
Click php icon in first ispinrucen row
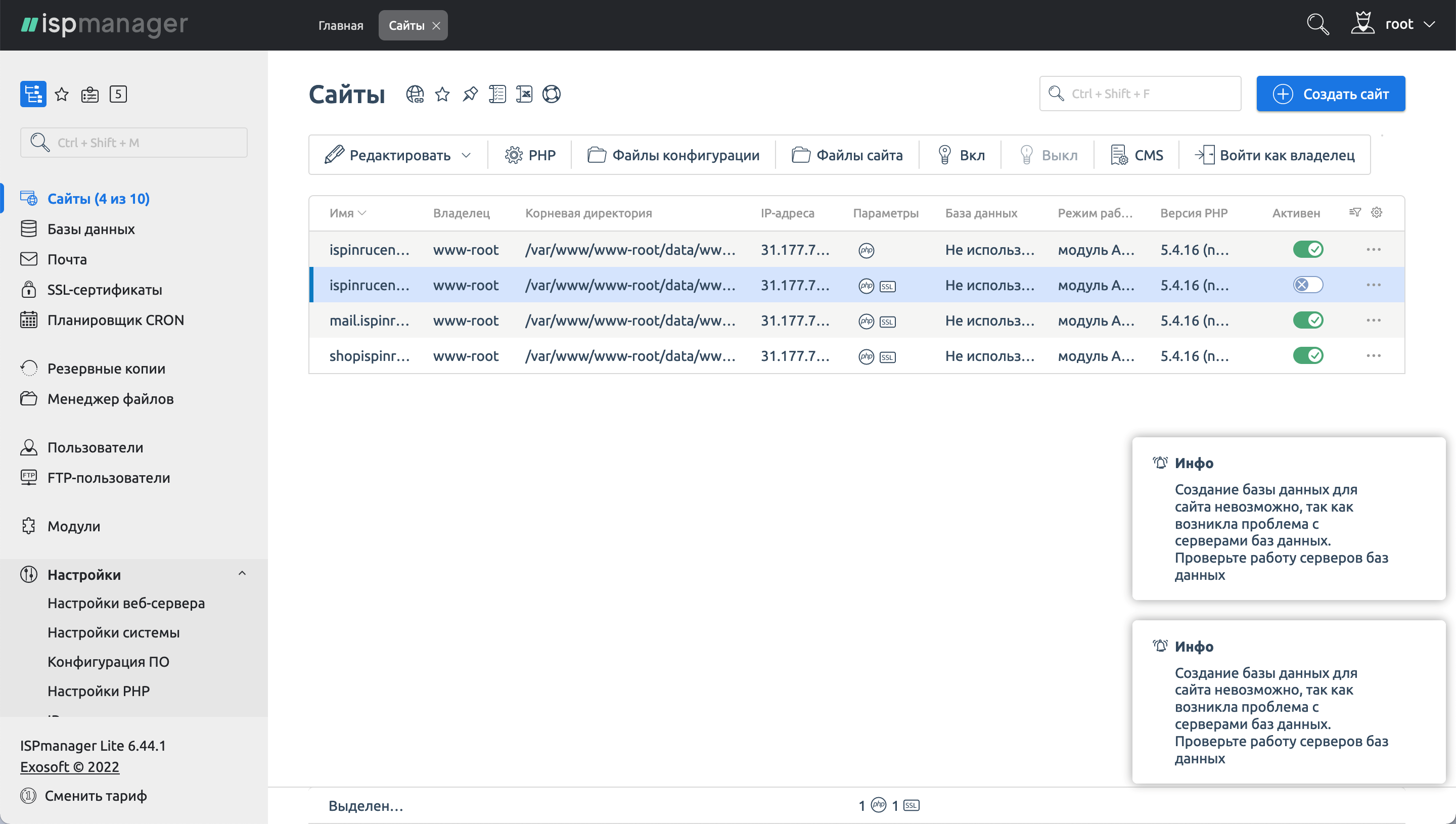tap(867, 250)
